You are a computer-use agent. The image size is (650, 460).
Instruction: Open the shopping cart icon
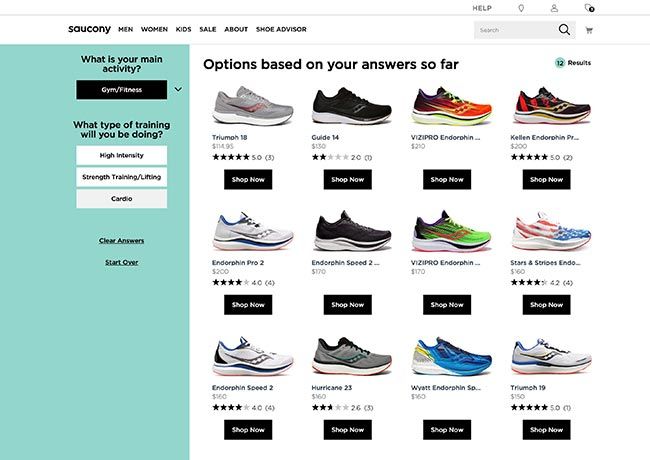pyautogui.click(x=589, y=30)
